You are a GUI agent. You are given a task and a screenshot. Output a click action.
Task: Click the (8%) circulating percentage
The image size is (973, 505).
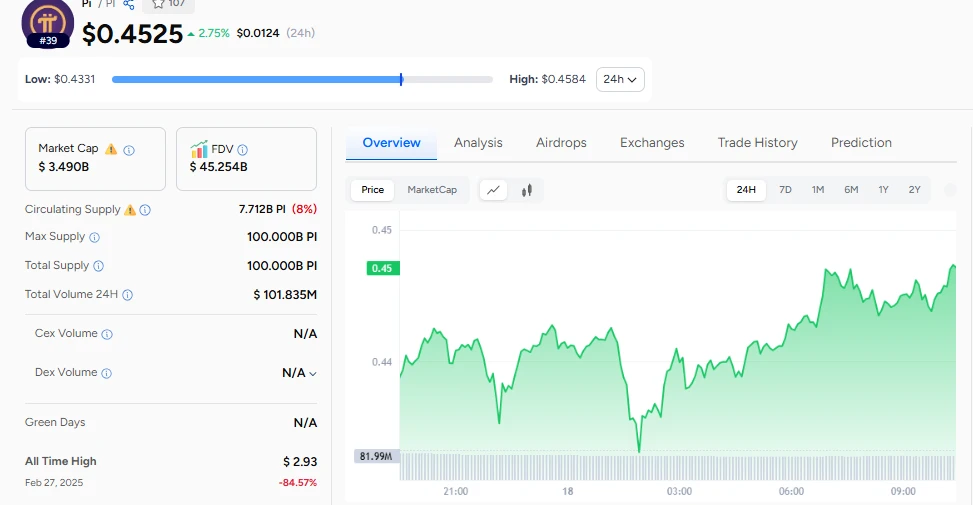coord(304,209)
